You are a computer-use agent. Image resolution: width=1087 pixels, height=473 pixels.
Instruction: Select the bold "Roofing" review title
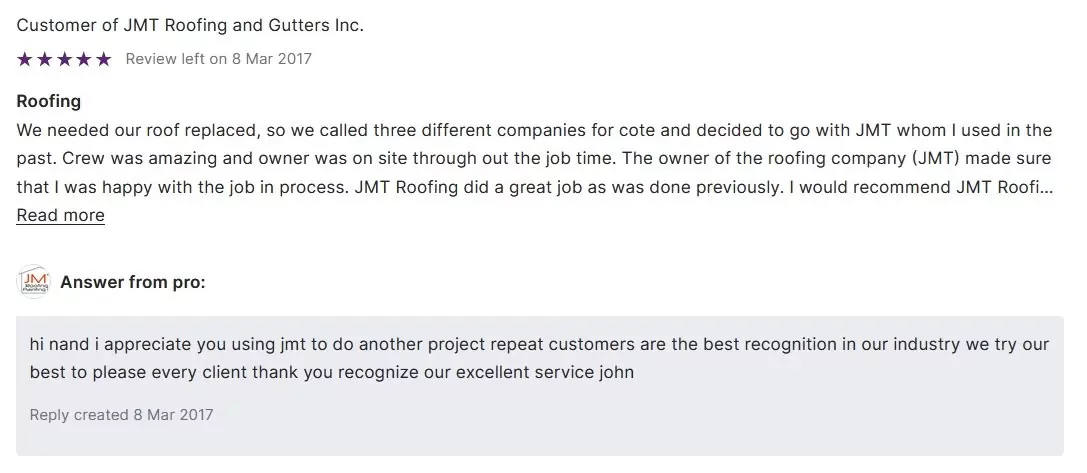click(49, 101)
